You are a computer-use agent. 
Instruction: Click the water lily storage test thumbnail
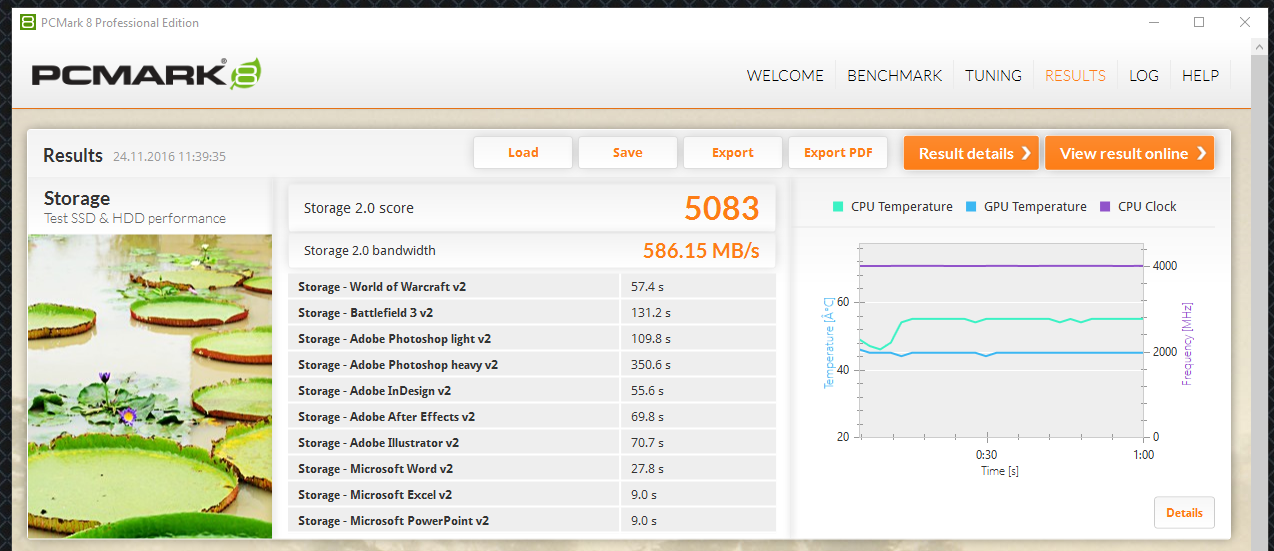(150, 386)
